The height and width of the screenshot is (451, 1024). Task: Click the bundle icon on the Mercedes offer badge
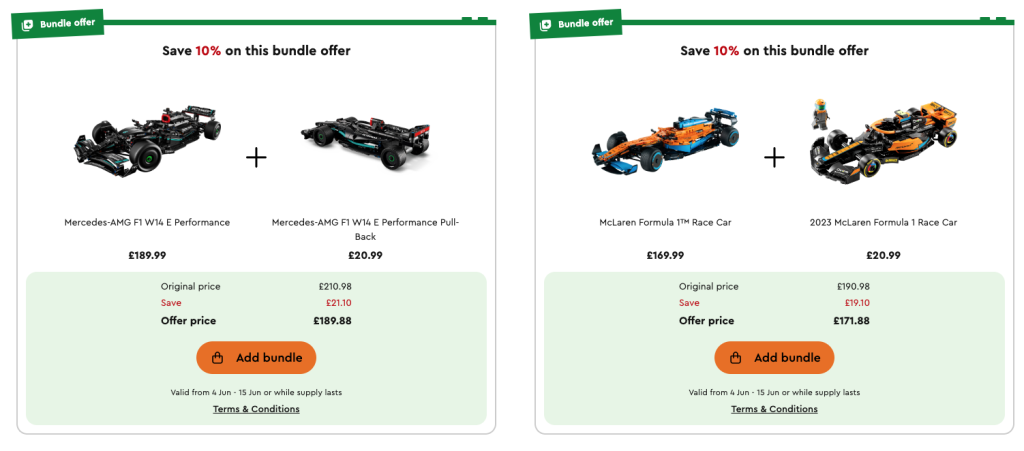(x=28, y=25)
